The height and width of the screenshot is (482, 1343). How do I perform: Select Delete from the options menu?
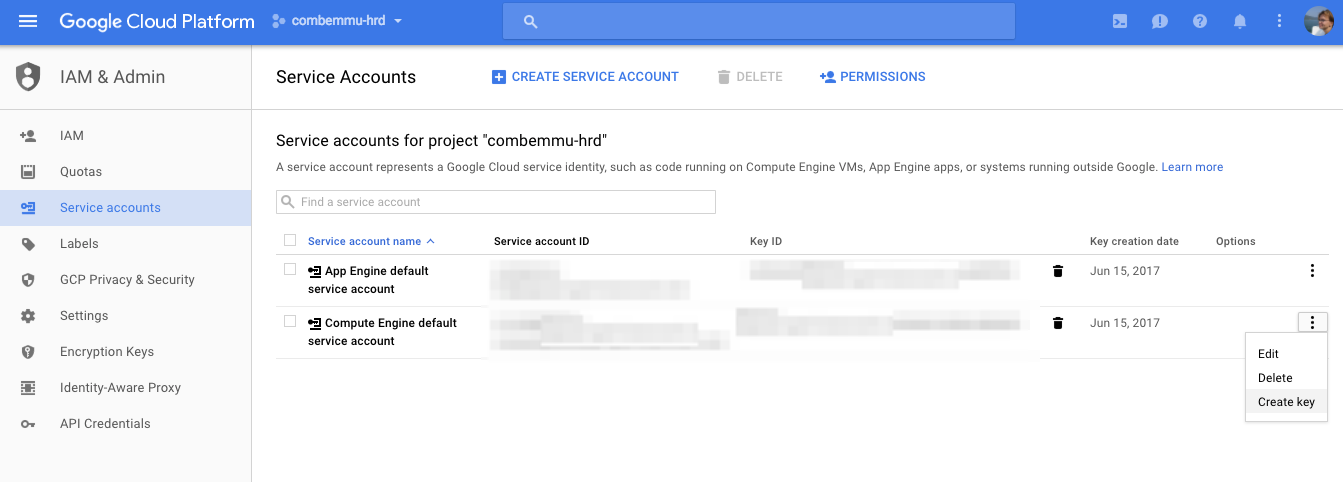click(1286, 378)
